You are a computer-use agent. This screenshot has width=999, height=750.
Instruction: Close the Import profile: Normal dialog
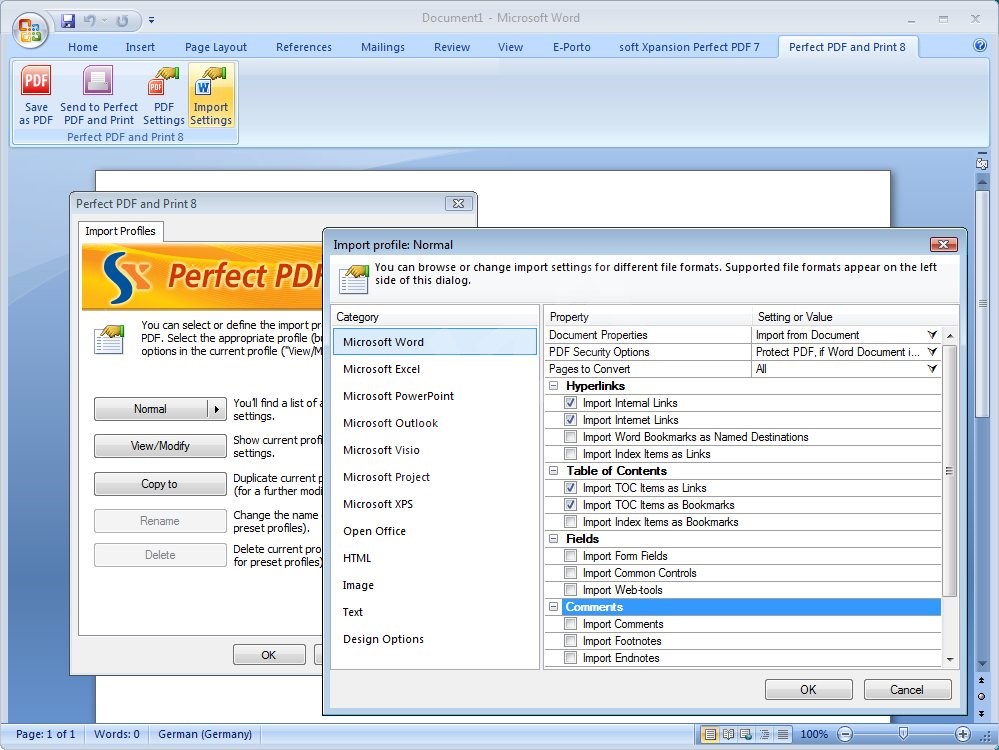point(944,244)
